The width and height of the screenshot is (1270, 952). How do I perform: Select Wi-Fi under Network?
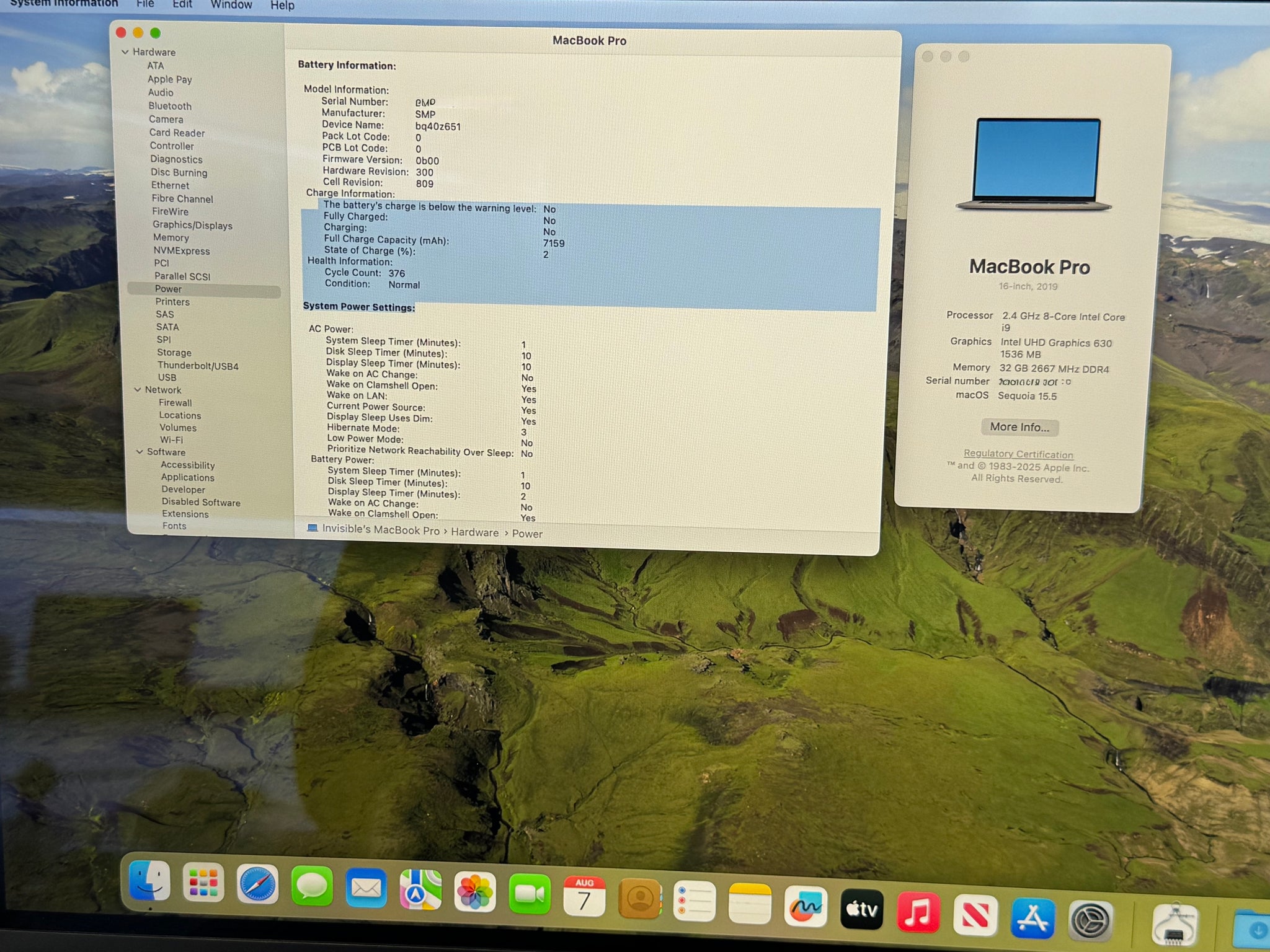click(172, 440)
